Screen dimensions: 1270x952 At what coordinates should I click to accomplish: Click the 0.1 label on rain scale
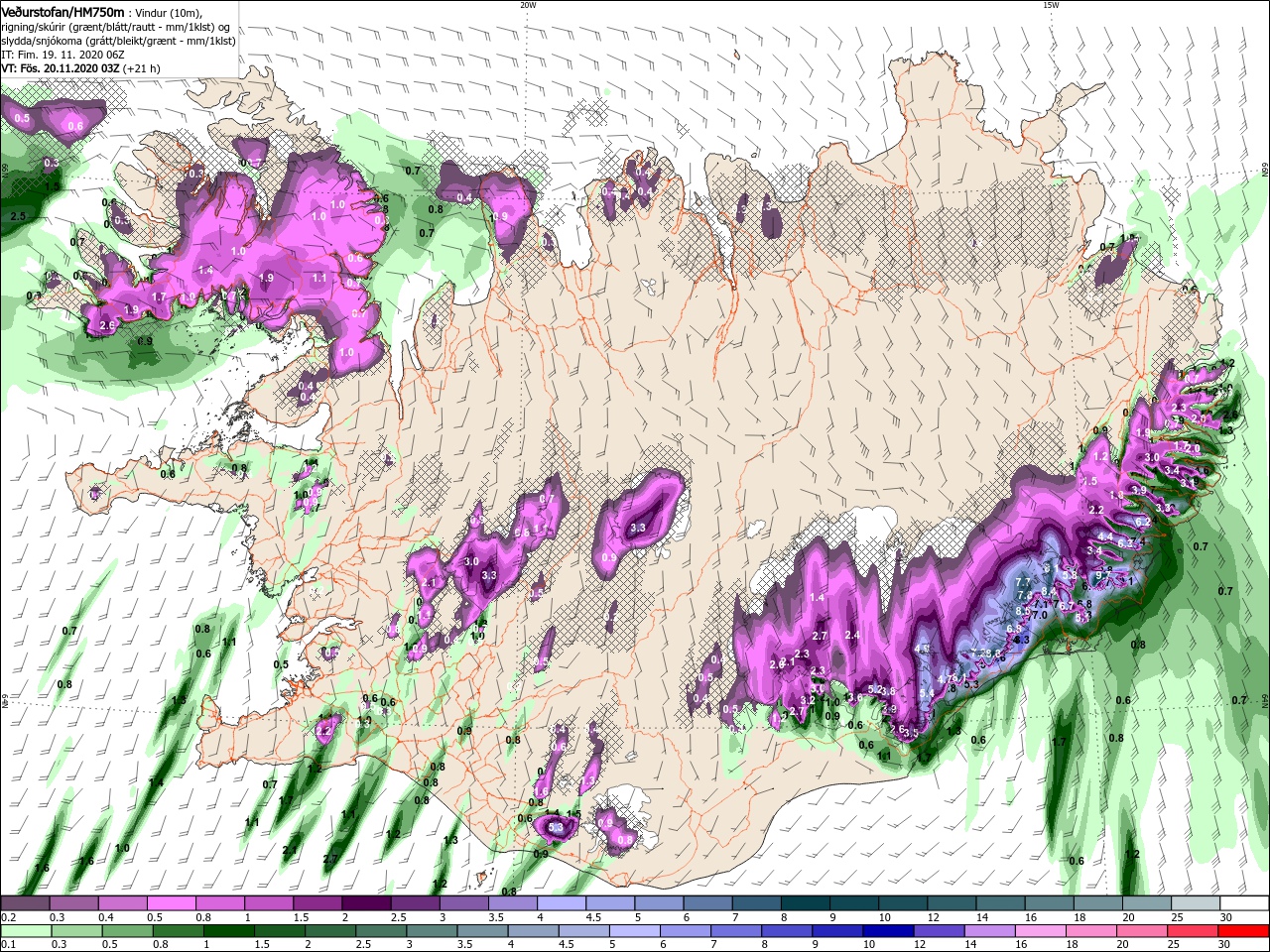point(8,944)
